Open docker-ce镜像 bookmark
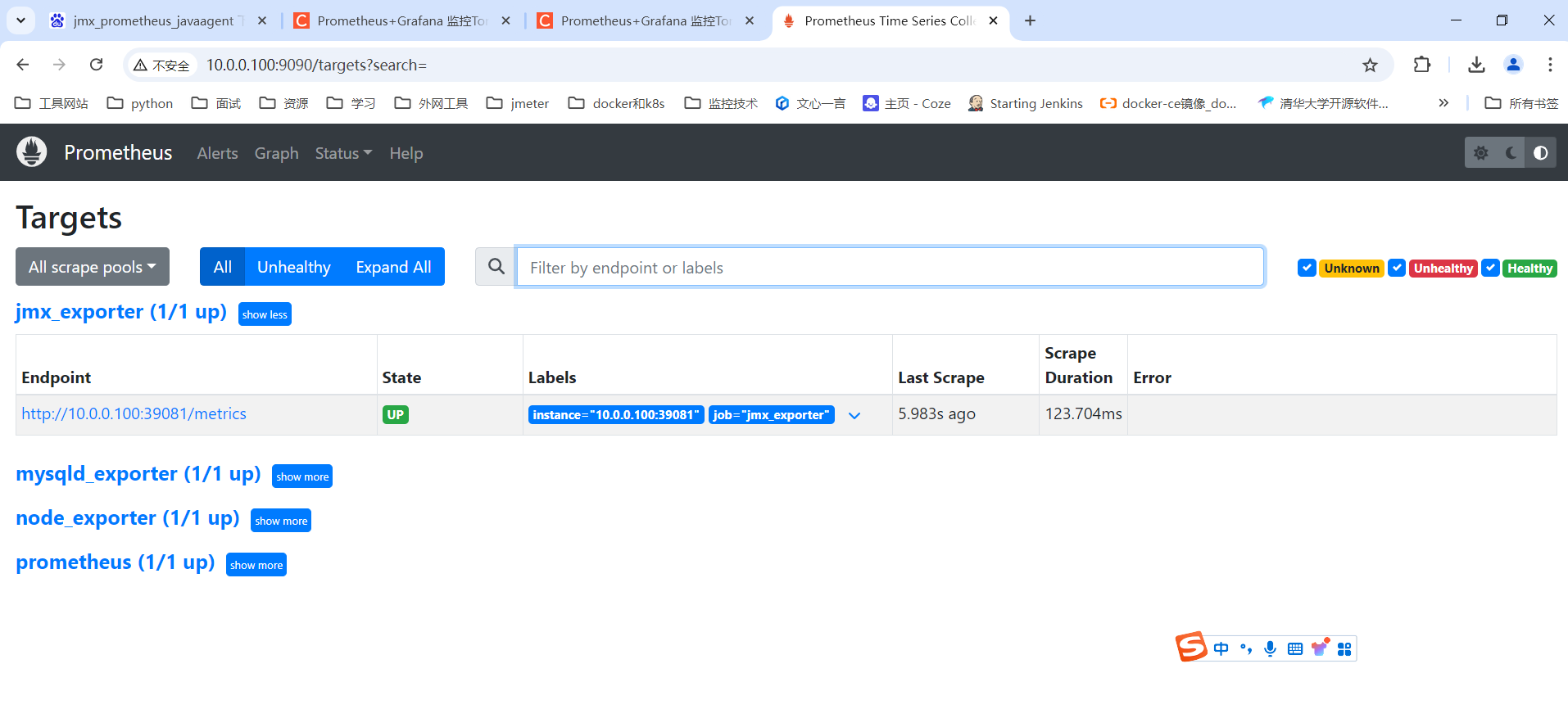1568x709 pixels. (x=1168, y=103)
